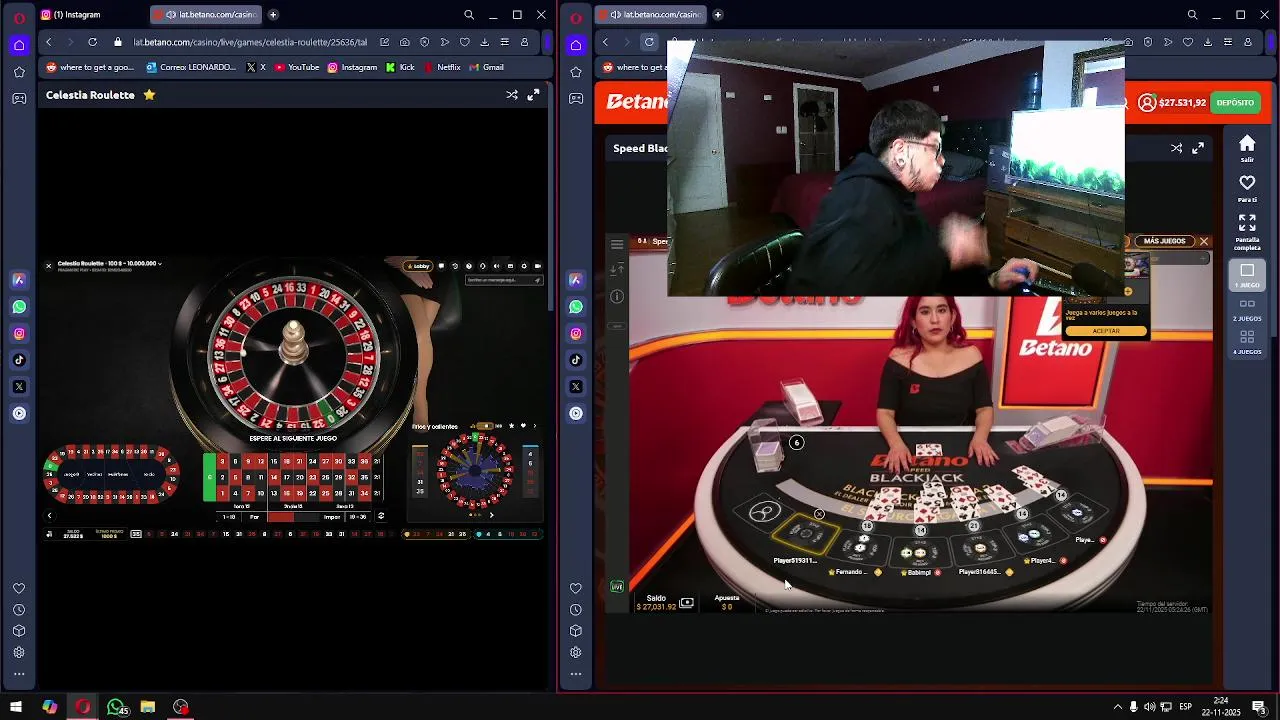Image resolution: width=1280 pixels, height=720 pixels.
Task: Favorite Celestia Roulette with yellow star
Action: [149, 95]
